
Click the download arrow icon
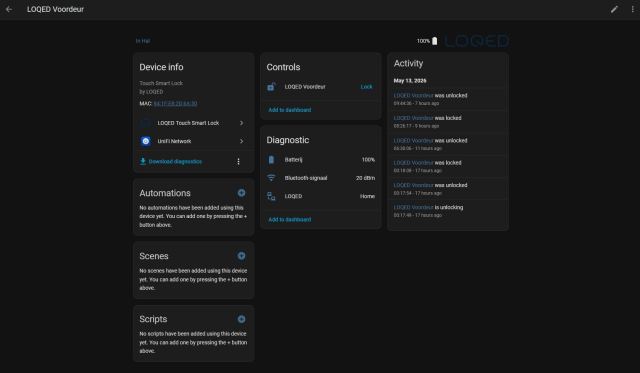pyautogui.click(x=143, y=161)
